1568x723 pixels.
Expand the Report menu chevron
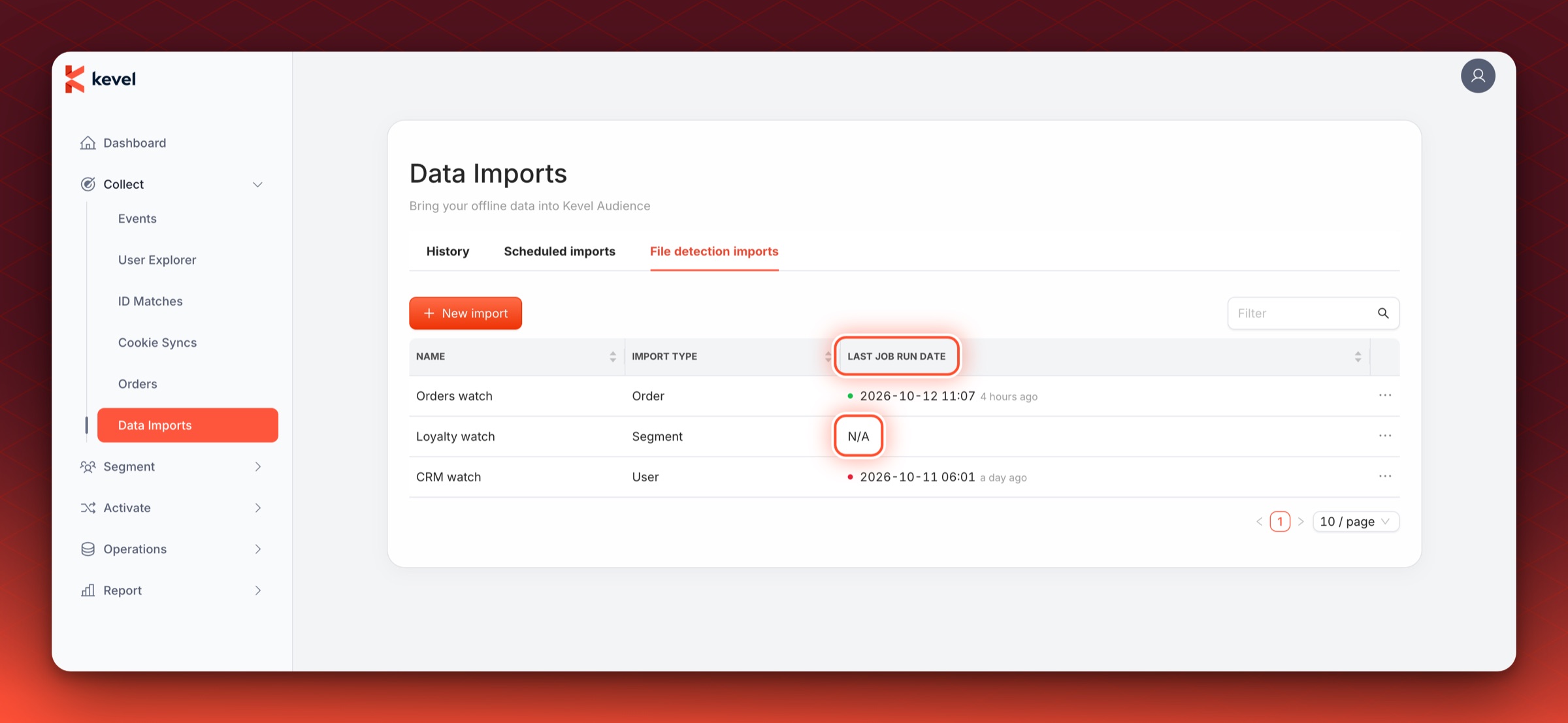pyautogui.click(x=258, y=590)
